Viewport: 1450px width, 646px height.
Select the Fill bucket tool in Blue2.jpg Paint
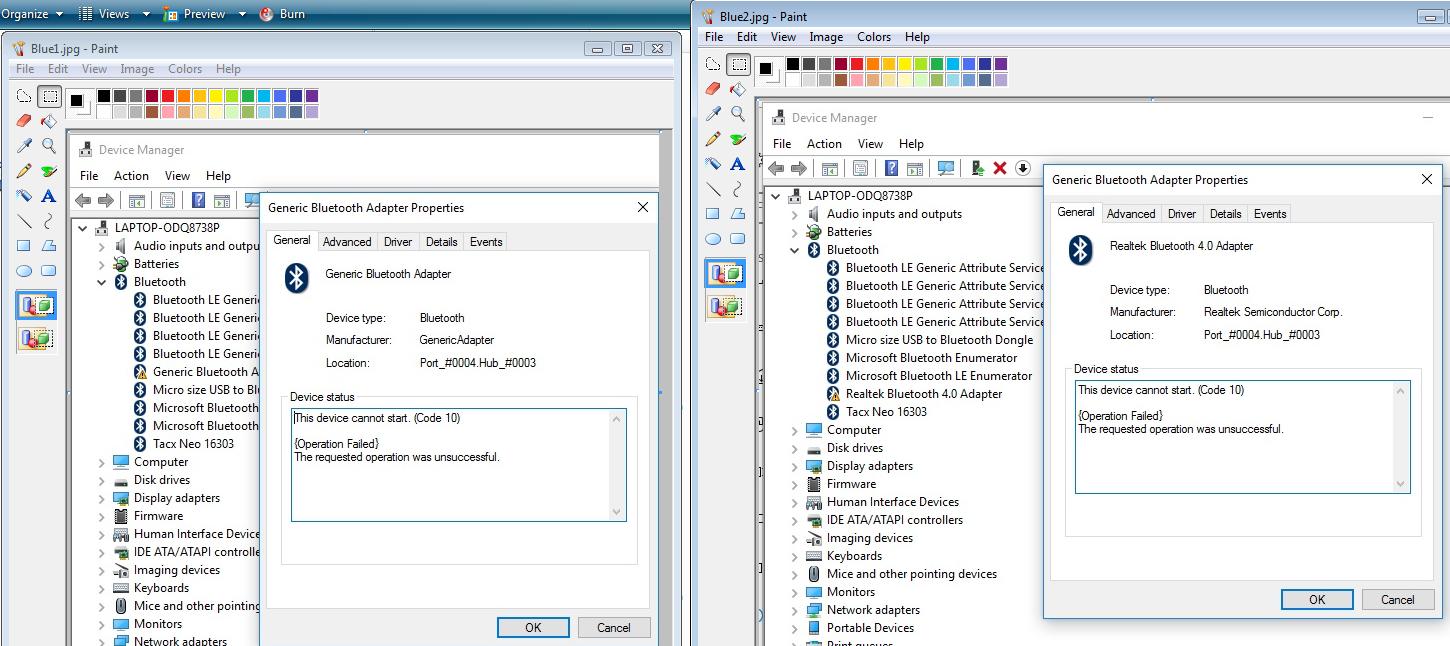coord(738,89)
